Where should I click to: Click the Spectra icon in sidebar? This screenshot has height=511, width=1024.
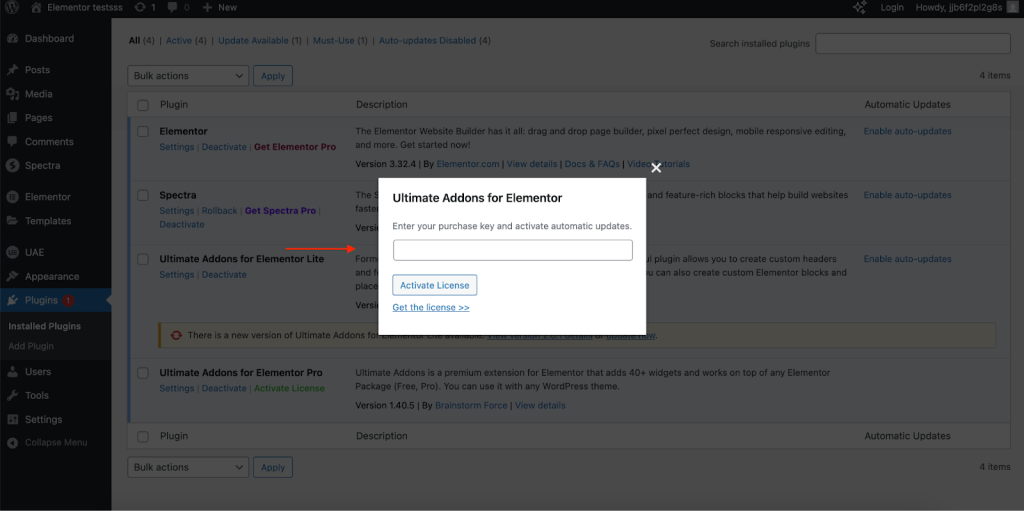(x=12, y=166)
